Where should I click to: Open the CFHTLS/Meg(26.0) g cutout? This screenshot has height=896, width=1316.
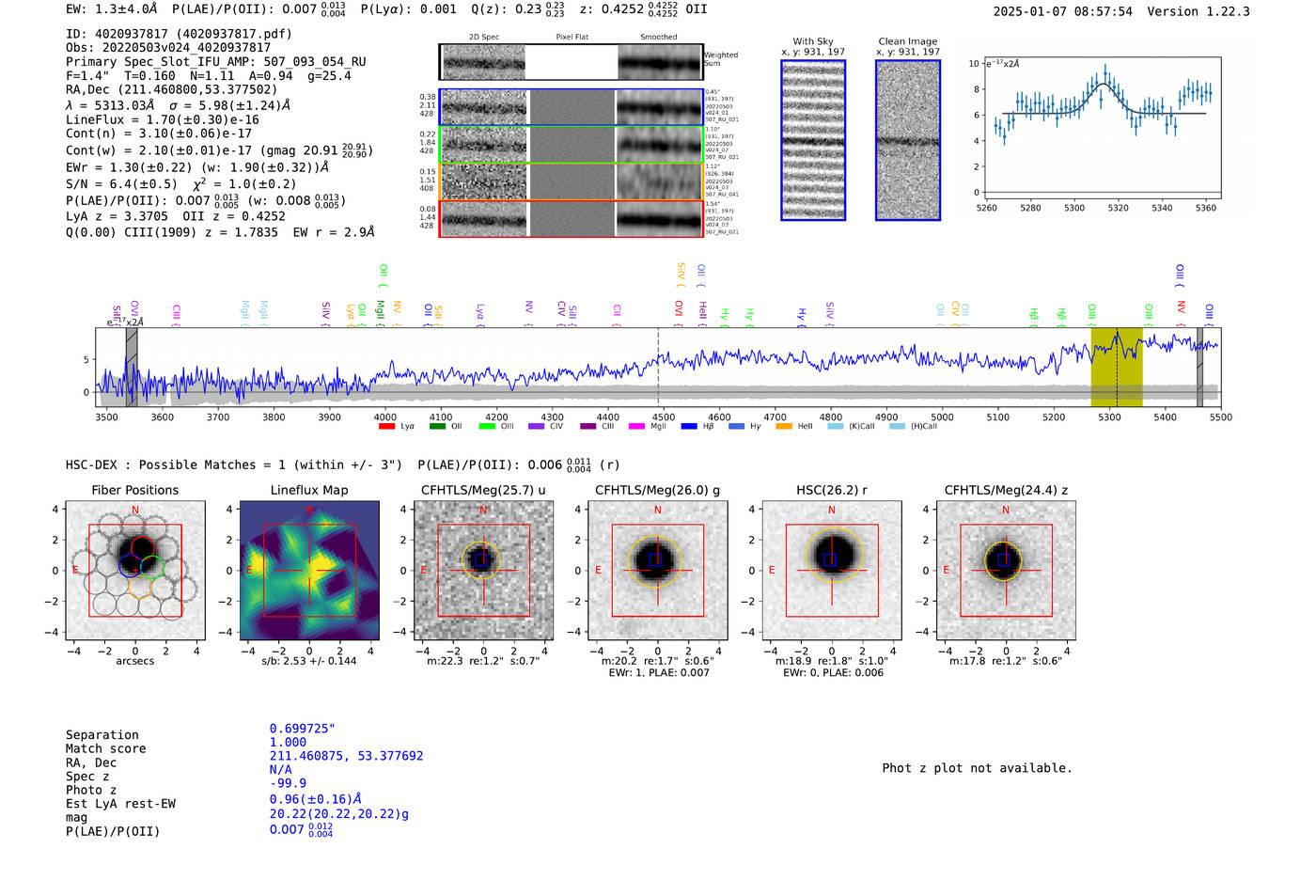click(x=657, y=570)
